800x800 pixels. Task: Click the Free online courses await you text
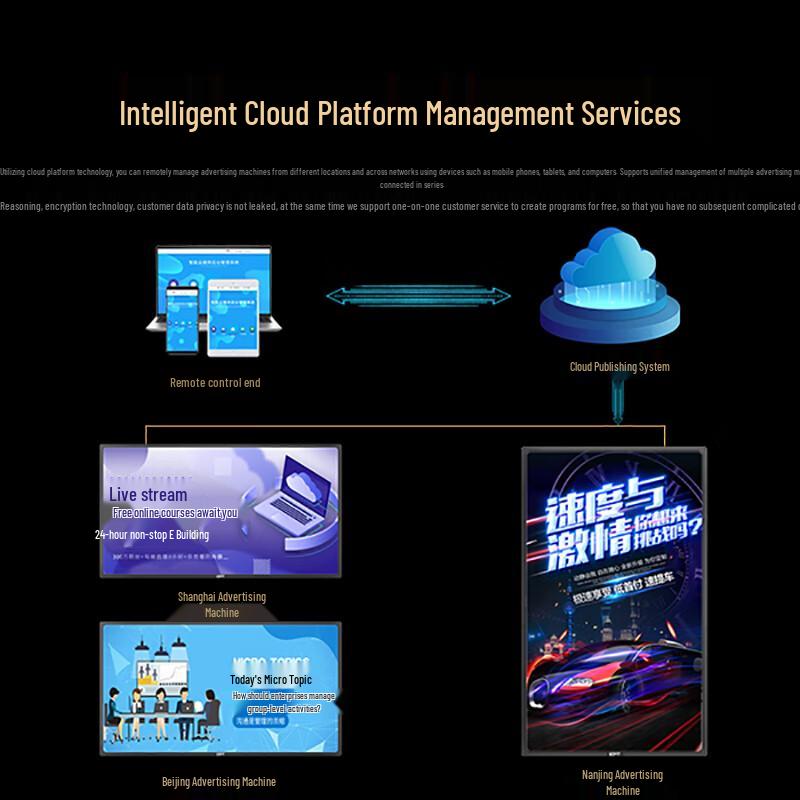point(175,513)
